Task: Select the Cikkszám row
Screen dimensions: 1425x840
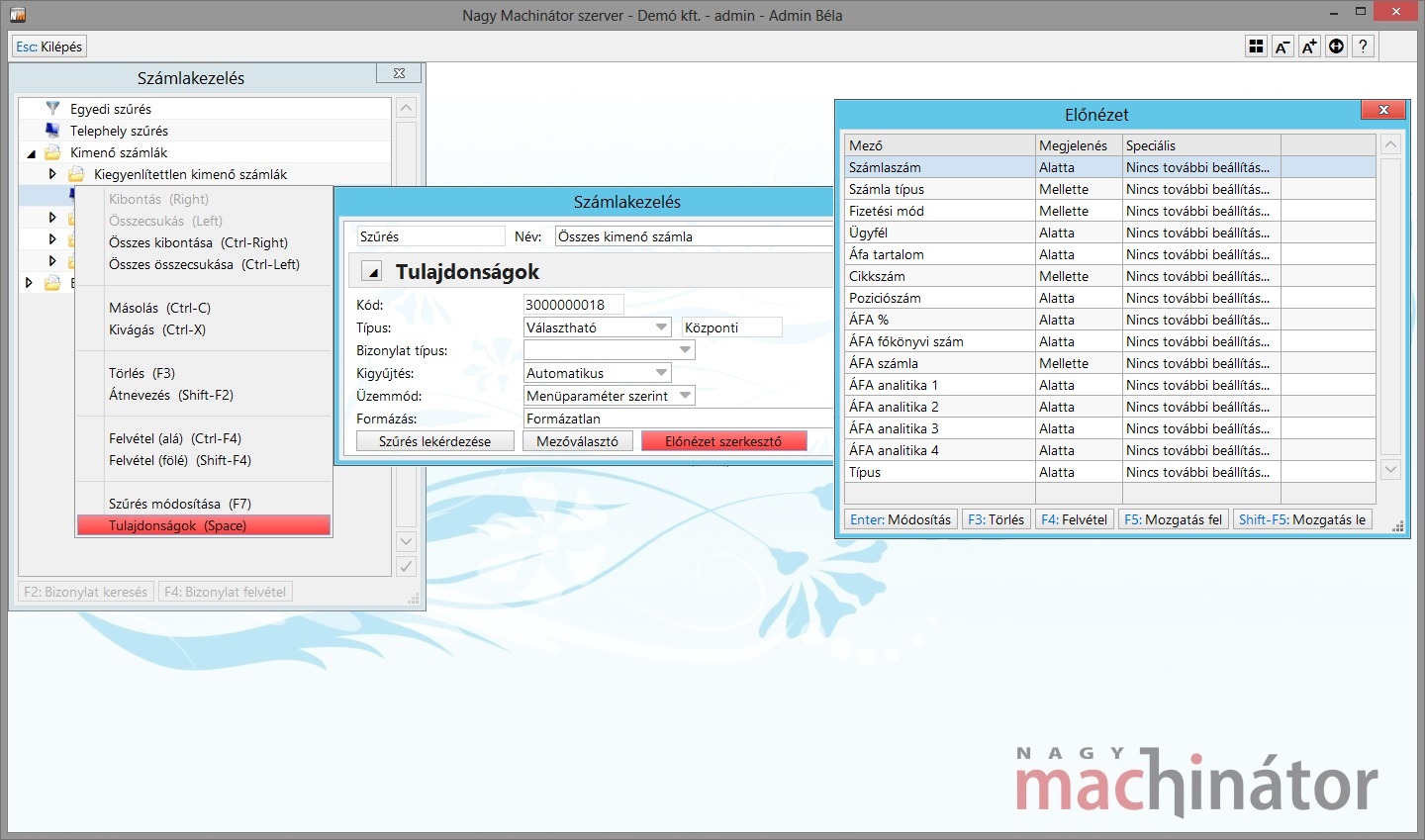Action: coord(1110,276)
